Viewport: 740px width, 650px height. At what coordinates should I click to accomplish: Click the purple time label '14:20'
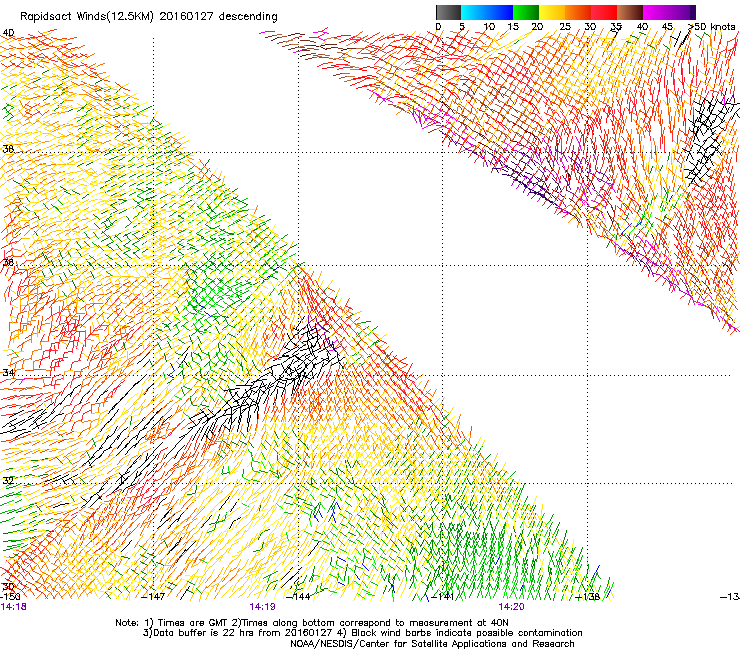pyautogui.click(x=512, y=607)
